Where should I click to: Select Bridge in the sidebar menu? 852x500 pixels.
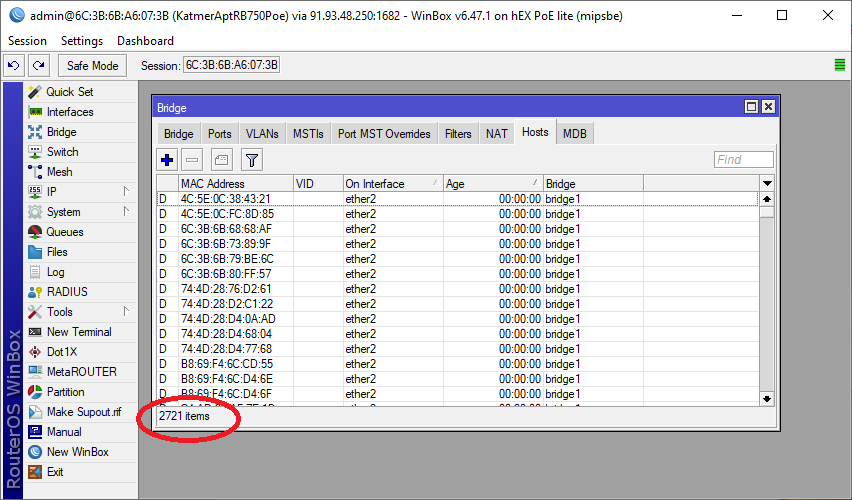point(80,132)
